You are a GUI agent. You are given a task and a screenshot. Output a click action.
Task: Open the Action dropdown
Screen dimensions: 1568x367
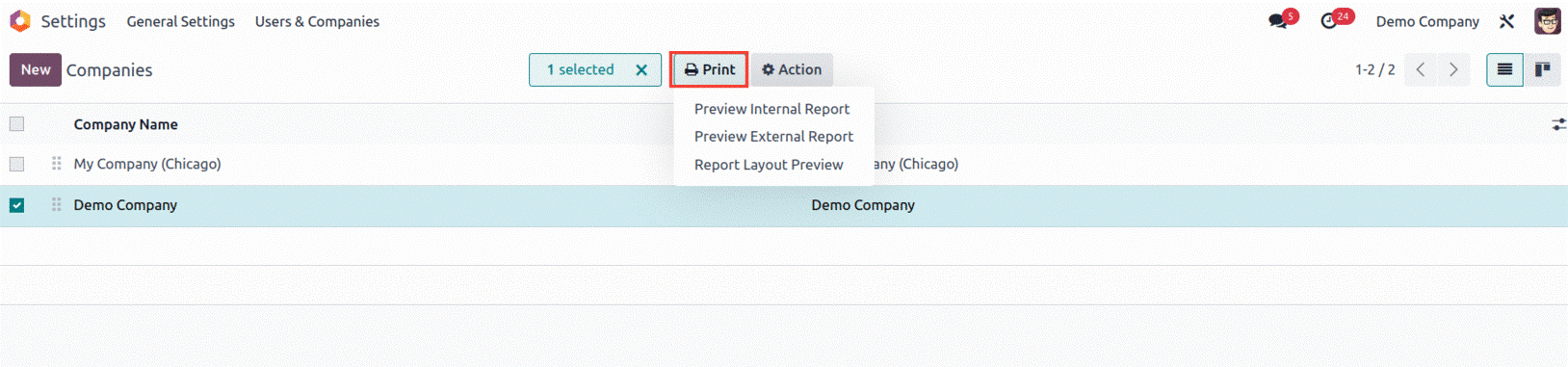click(x=792, y=69)
